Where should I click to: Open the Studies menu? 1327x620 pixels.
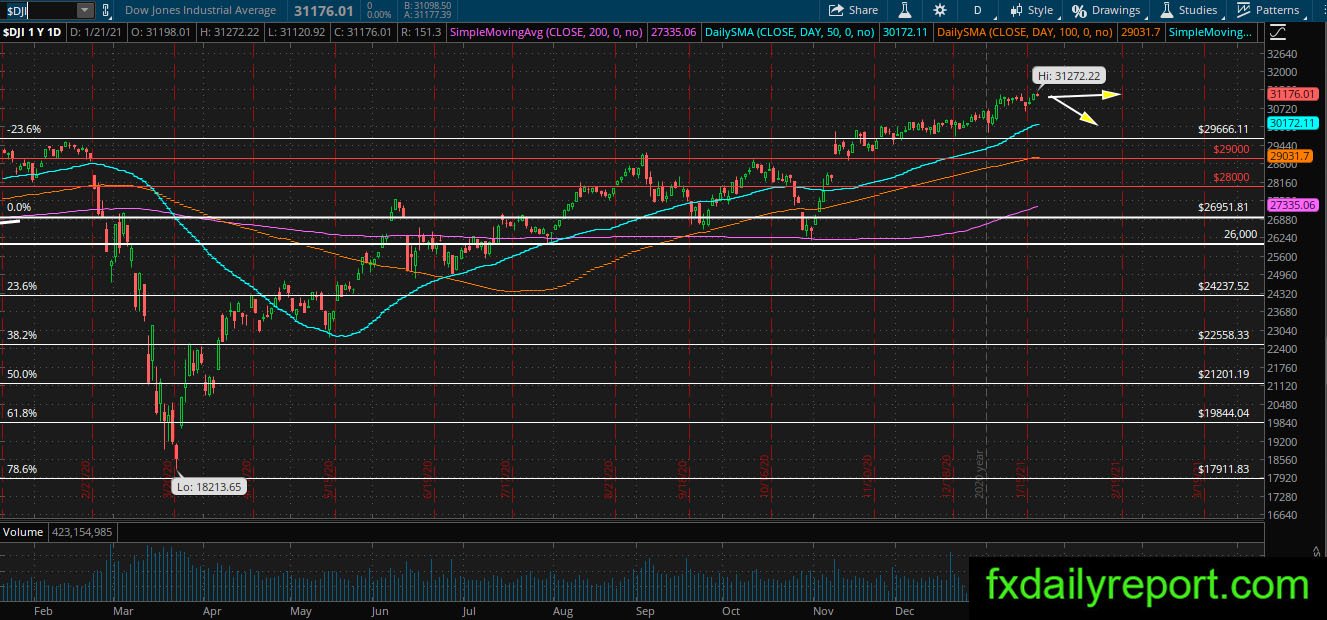1188,10
